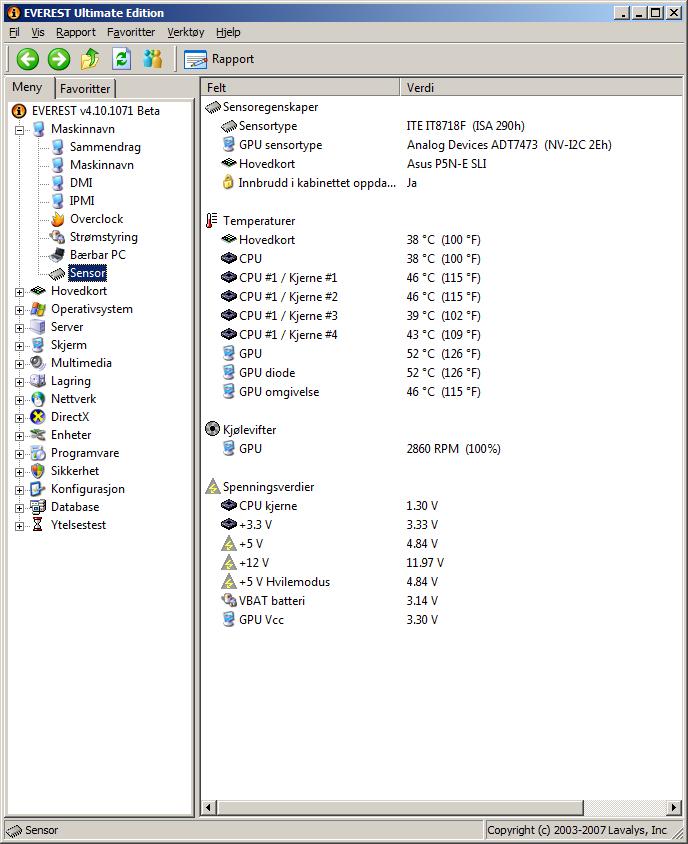Viewport: 688px width, 844px height.
Task: Expand the Programvare tree node
Action: 19,454
